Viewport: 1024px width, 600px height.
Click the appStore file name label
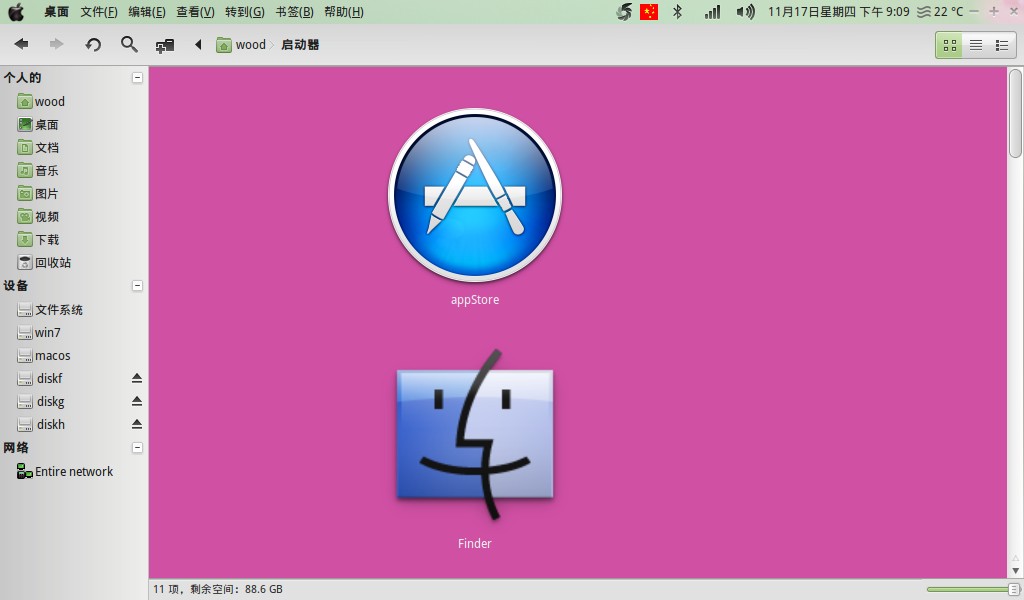coord(475,300)
